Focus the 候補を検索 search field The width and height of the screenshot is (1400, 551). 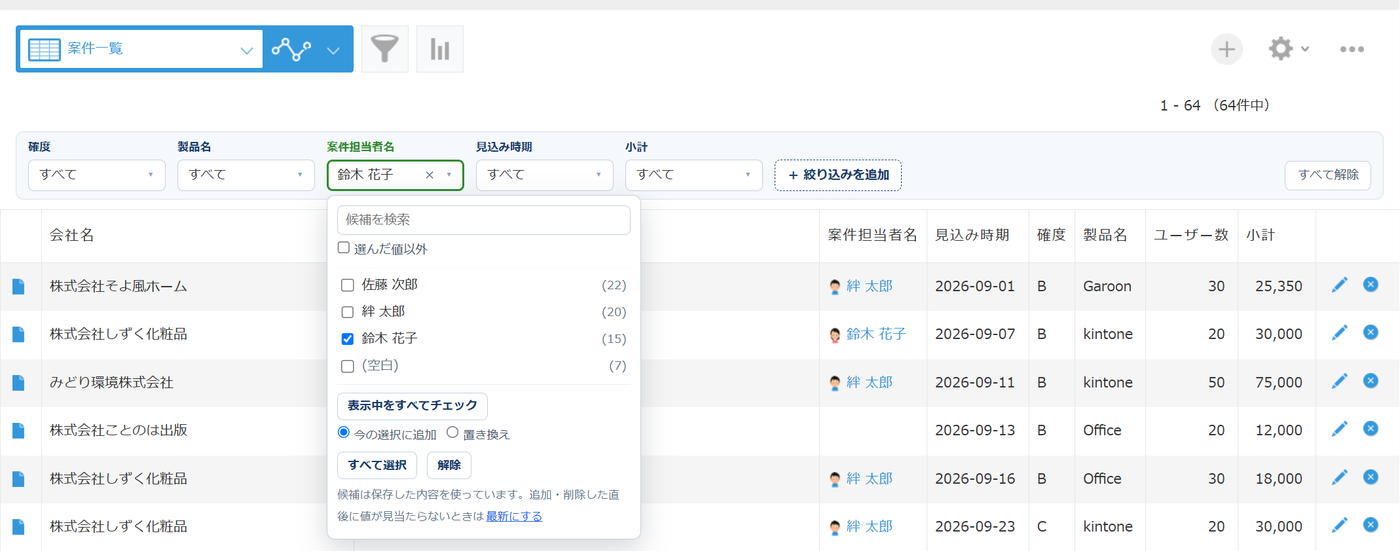484,220
